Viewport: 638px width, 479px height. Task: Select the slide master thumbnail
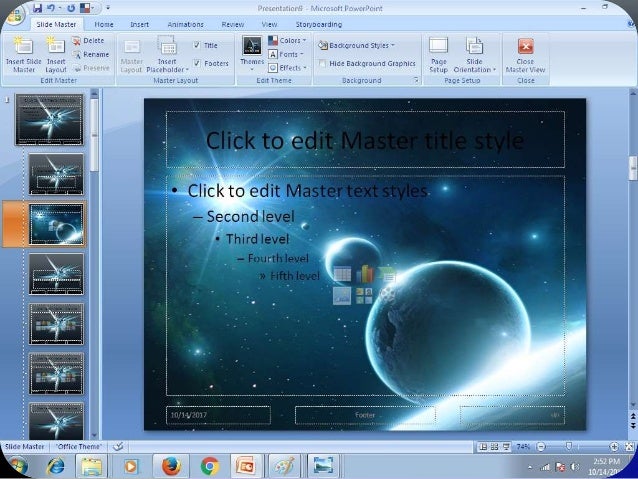point(49,120)
